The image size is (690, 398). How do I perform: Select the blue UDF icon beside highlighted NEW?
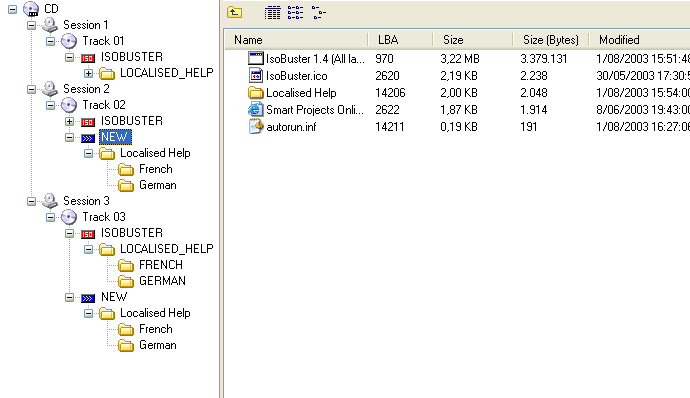(x=88, y=138)
